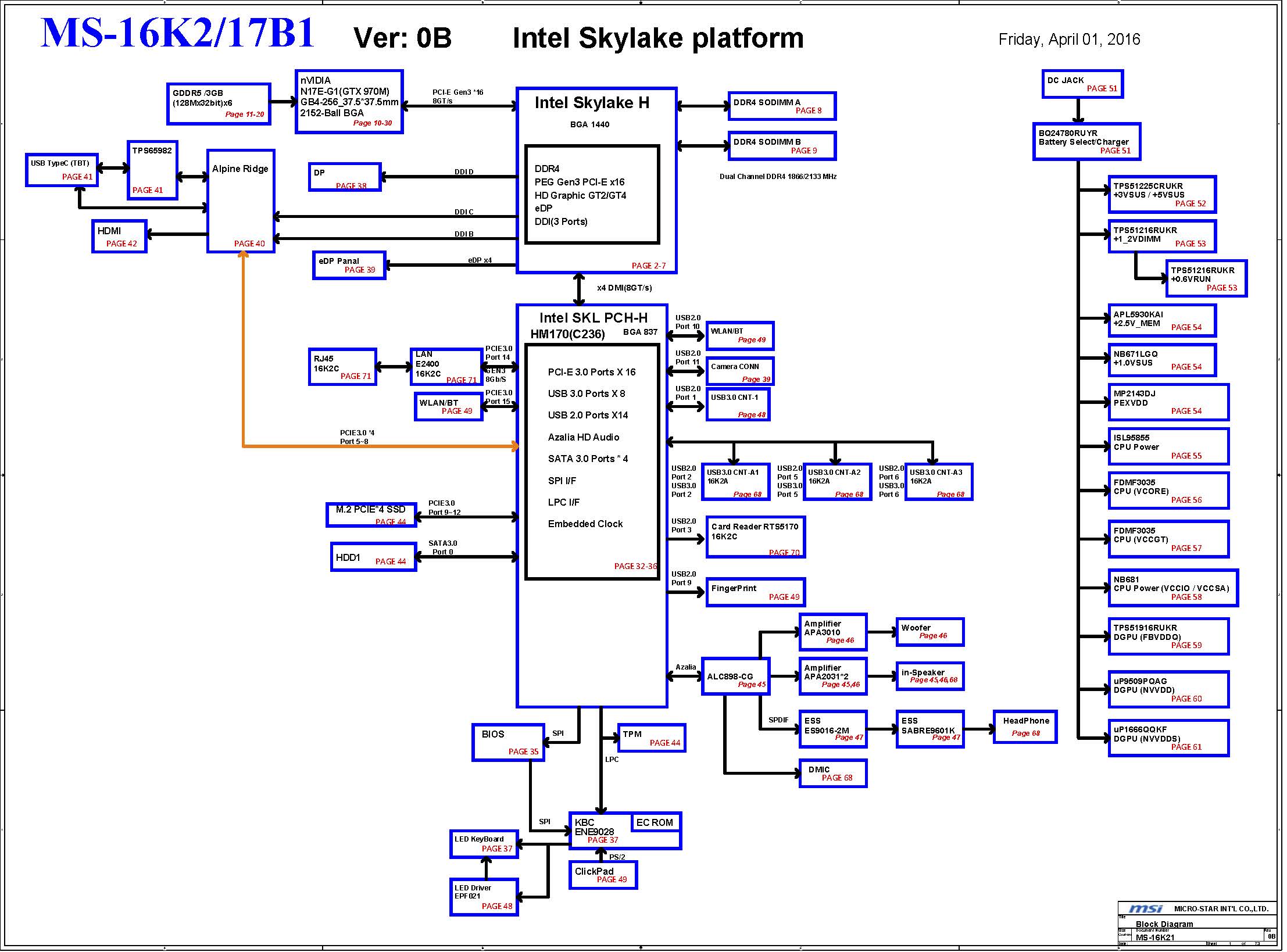
Task: Click the "HM170(C236)" chipset label
Action: point(567,334)
